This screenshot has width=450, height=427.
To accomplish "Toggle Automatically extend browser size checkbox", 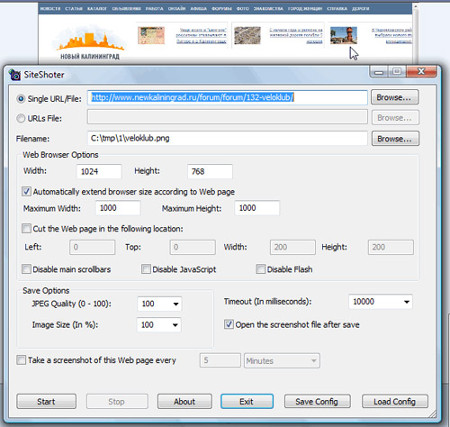I will tap(26, 191).
